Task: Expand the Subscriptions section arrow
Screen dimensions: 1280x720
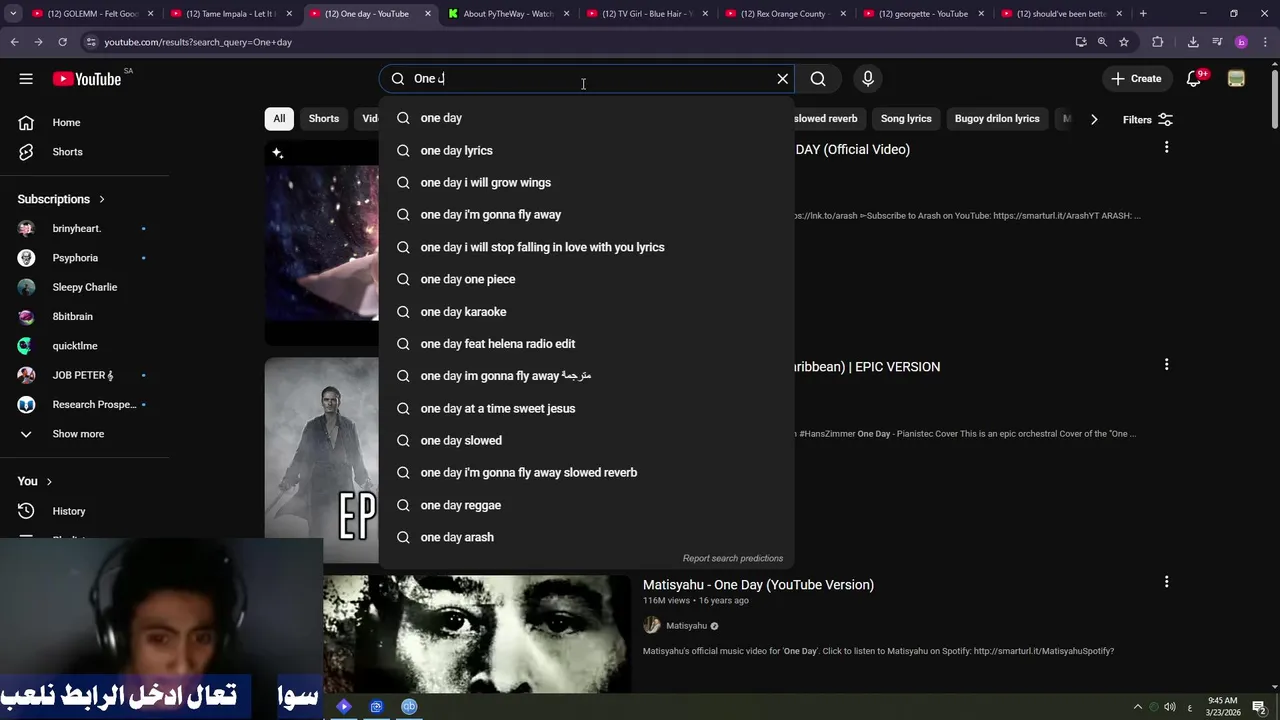Action: point(101,199)
